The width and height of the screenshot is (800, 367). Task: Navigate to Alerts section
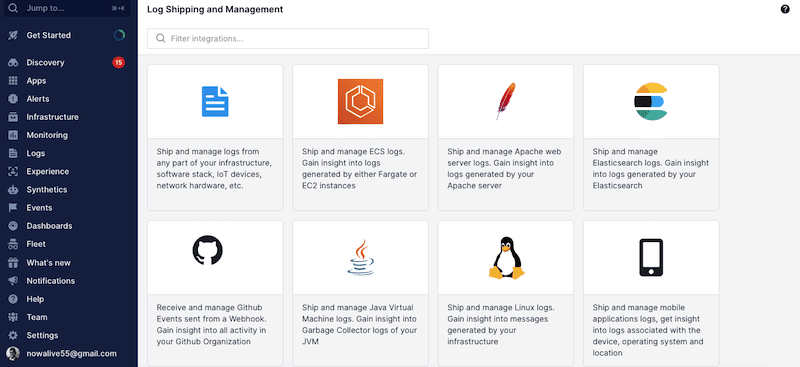[x=38, y=99]
